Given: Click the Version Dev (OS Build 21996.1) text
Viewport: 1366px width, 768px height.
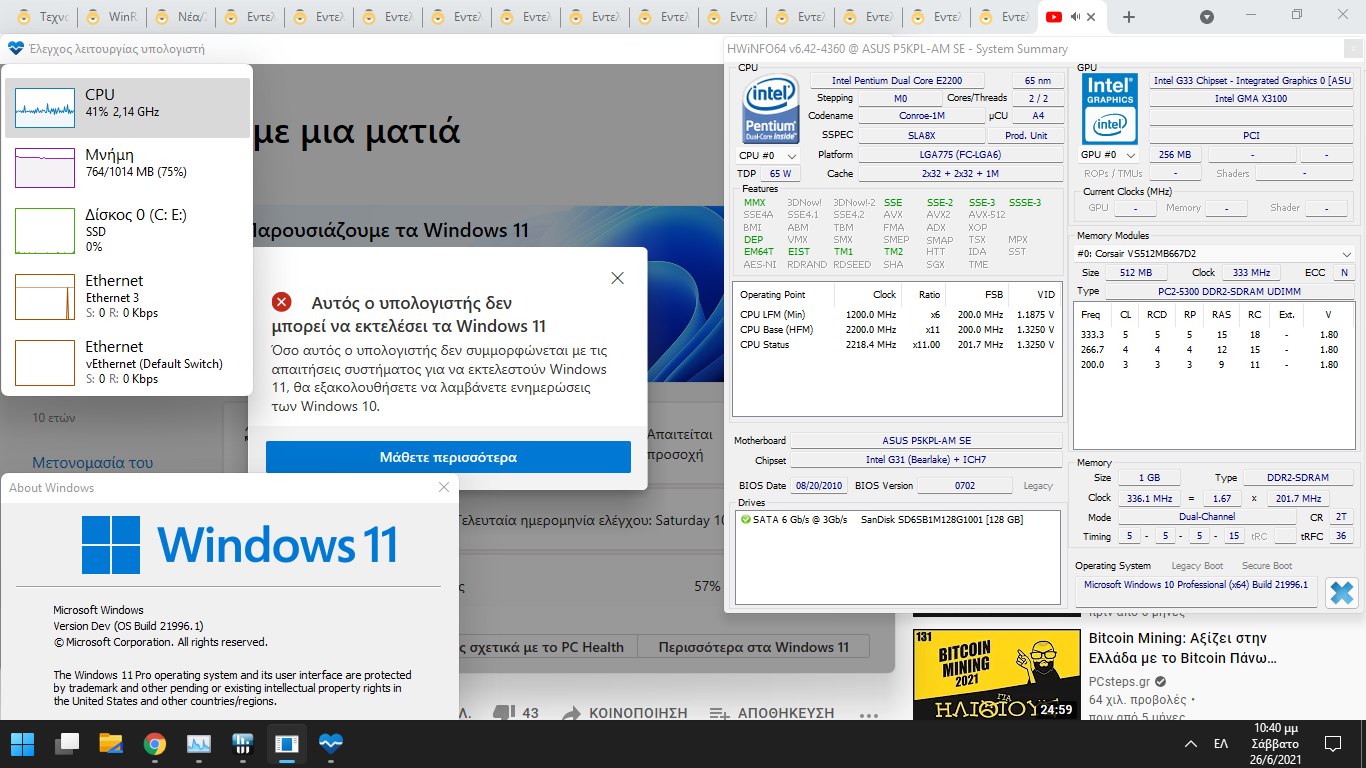Looking at the screenshot, I should coord(128,626).
